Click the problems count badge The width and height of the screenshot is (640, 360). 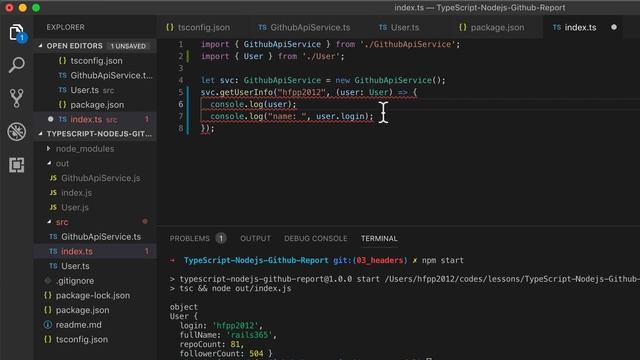(221, 238)
